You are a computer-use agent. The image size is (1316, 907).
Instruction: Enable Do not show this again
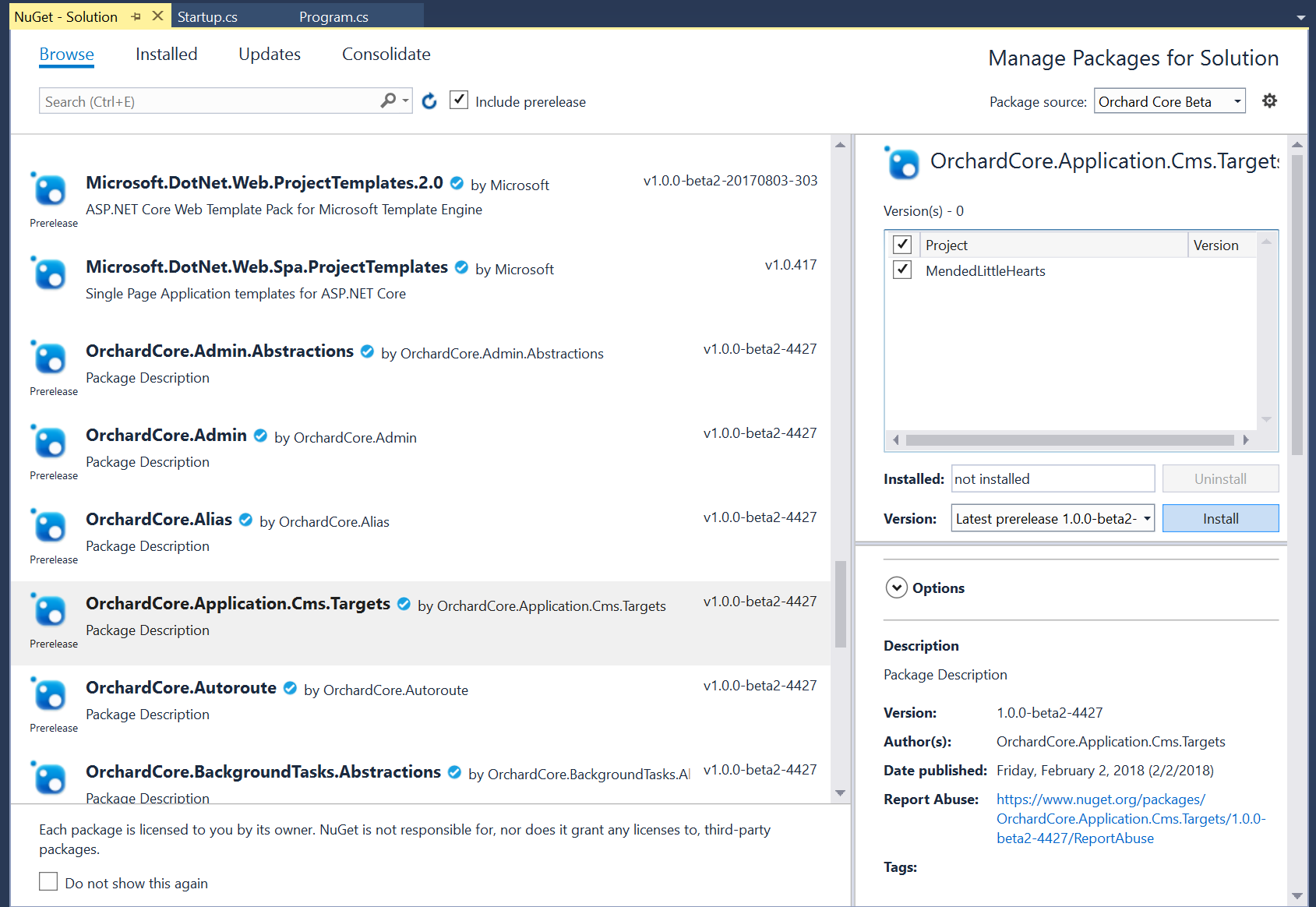click(x=48, y=881)
